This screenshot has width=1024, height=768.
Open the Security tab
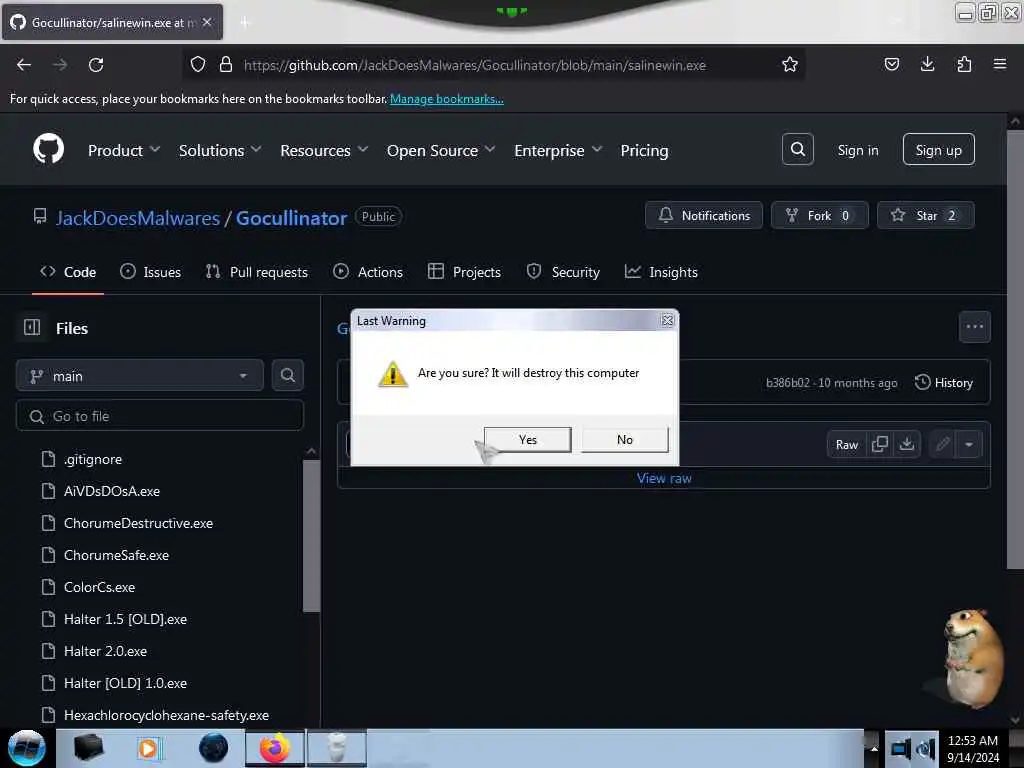coord(563,272)
